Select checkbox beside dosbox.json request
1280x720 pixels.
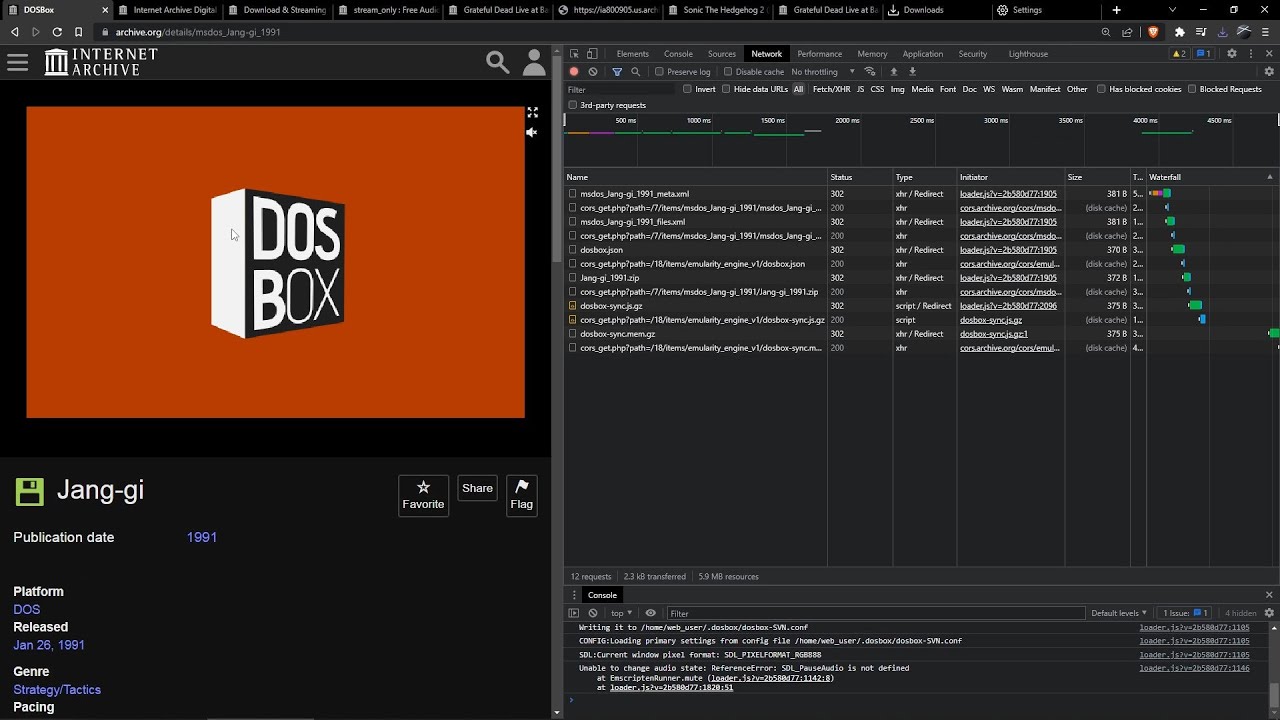click(573, 250)
